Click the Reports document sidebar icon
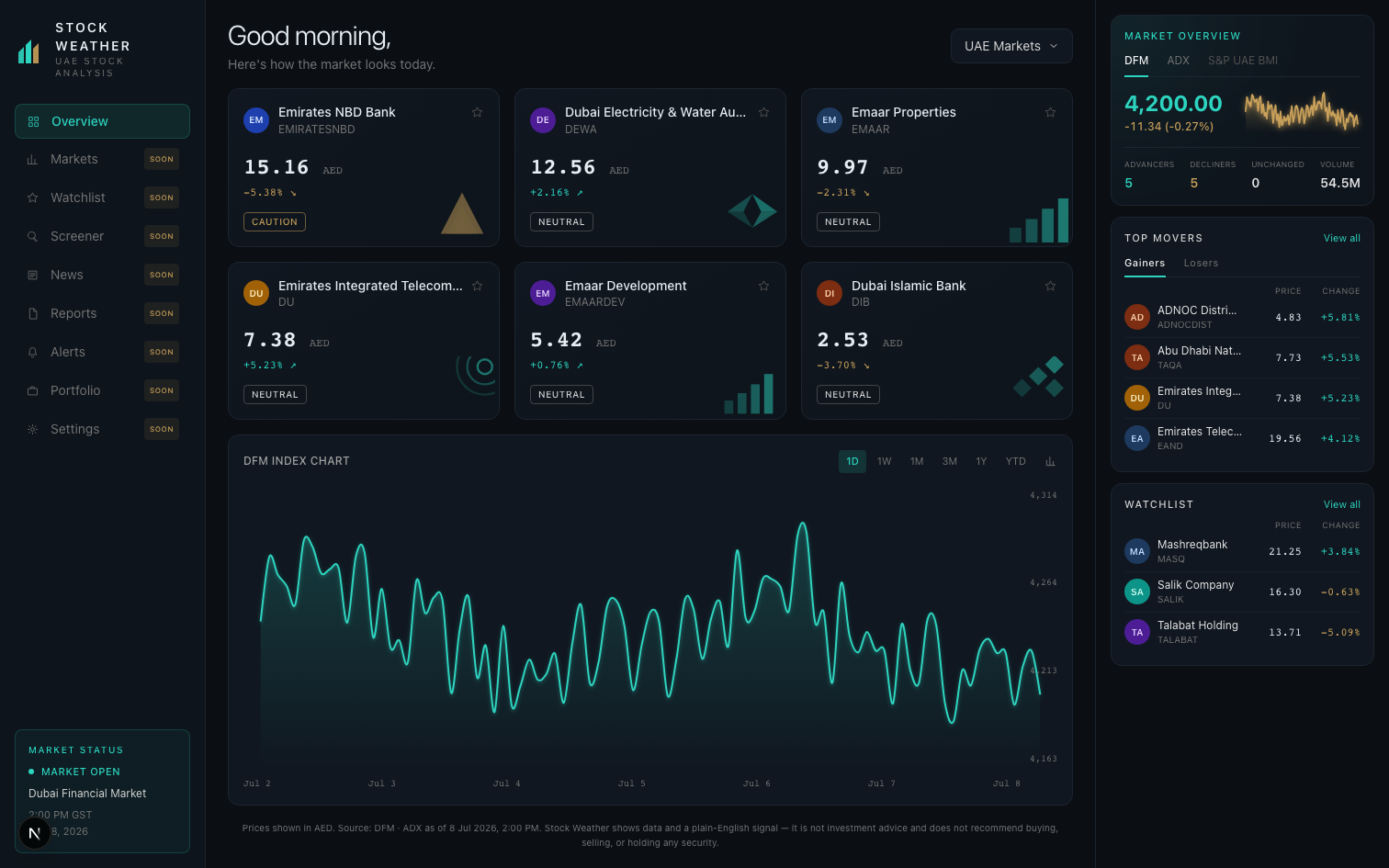The image size is (1389, 868). pos(32,314)
